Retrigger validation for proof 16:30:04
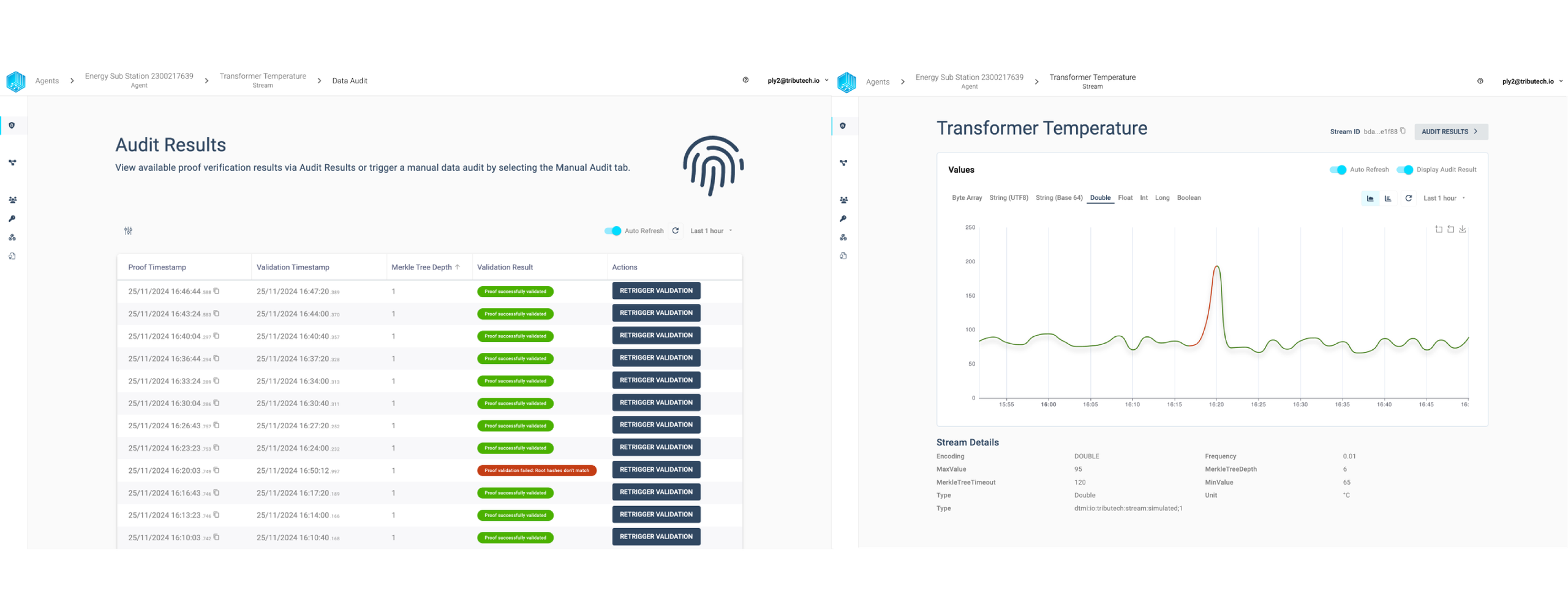This screenshot has height=593, width=1568. tap(656, 403)
